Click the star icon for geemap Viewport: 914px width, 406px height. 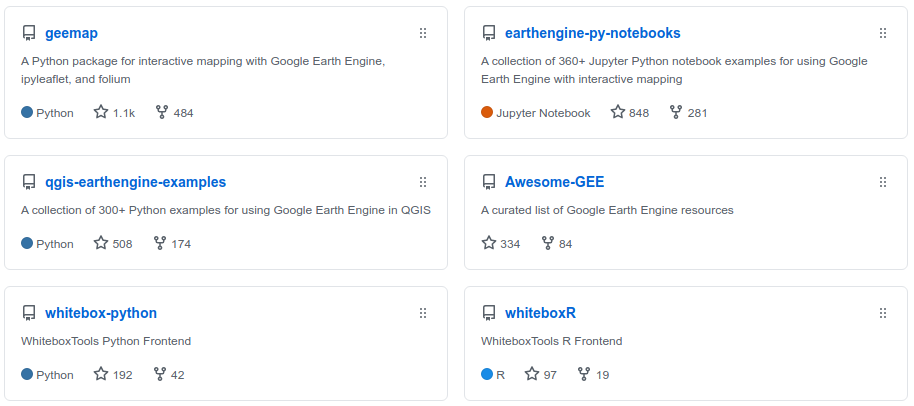(x=101, y=112)
